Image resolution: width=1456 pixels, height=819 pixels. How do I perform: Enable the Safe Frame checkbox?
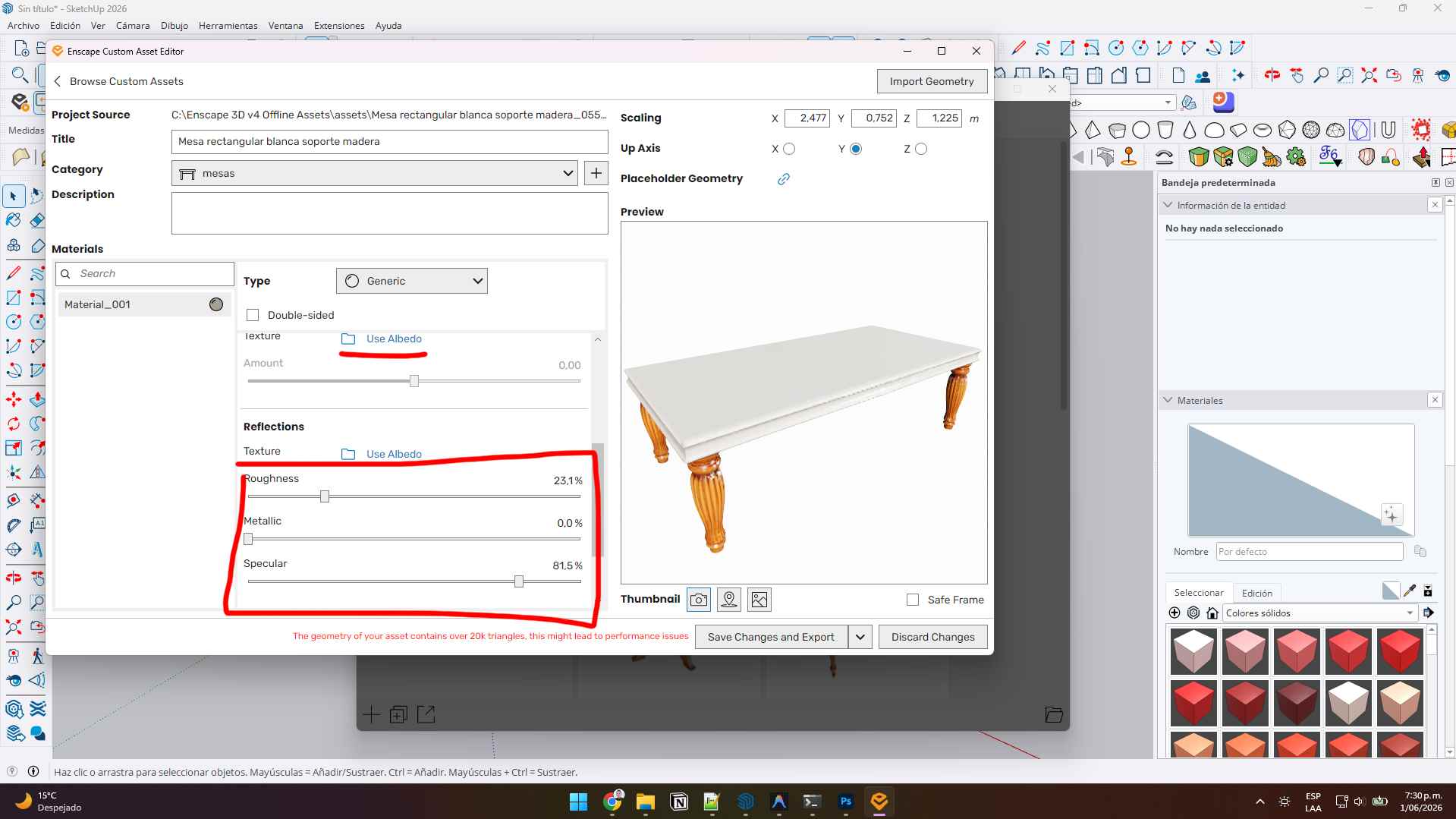click(913, 600)
